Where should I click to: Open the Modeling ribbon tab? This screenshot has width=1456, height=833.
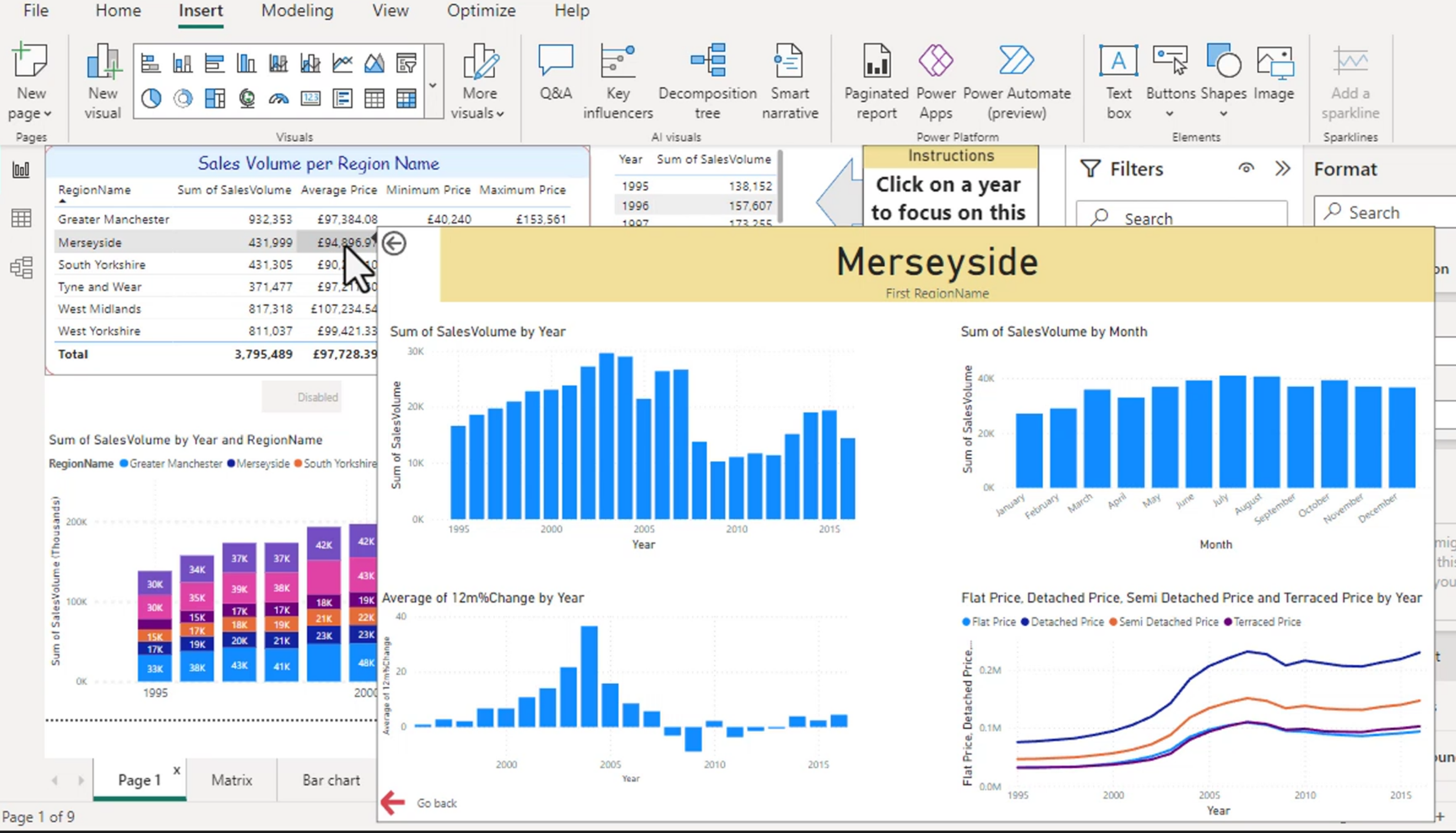click(x=297, y=11)
